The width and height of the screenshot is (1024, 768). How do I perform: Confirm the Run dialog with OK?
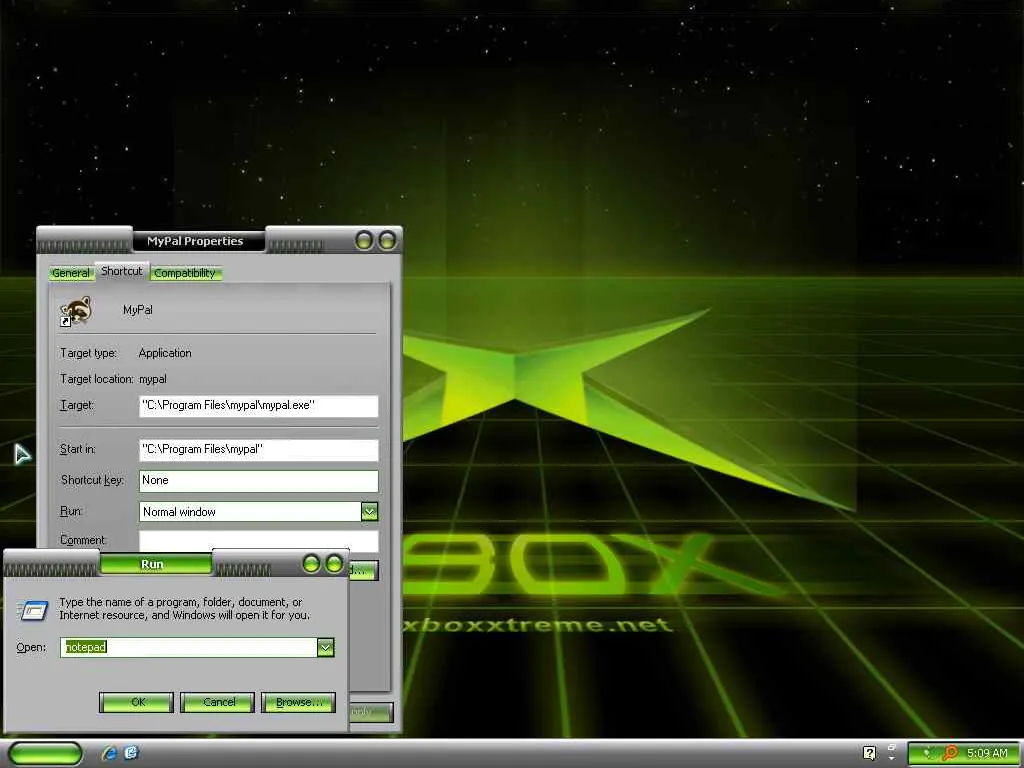coord(136,702)
